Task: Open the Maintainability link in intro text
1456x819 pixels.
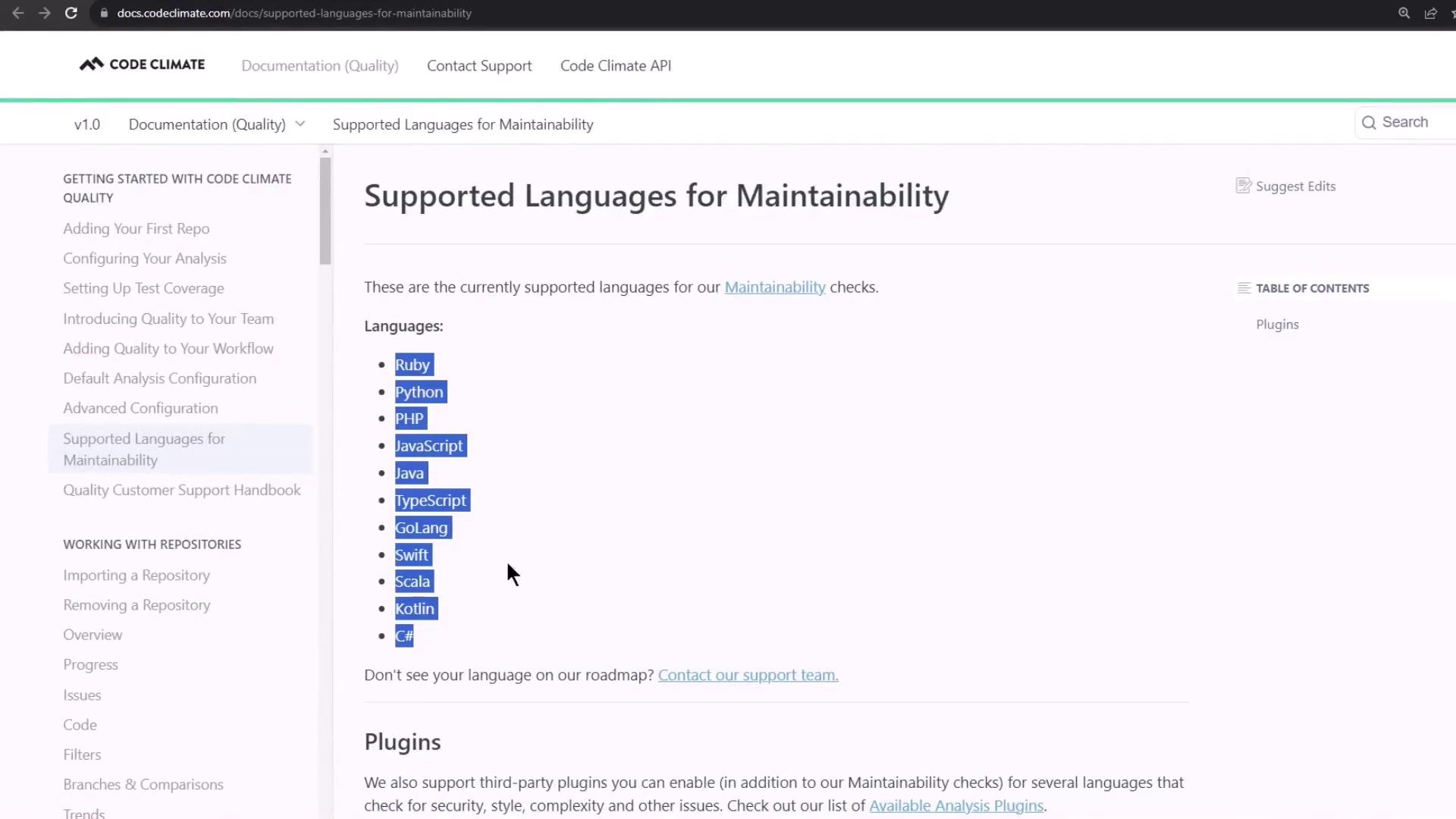Action: coord(774,287)
